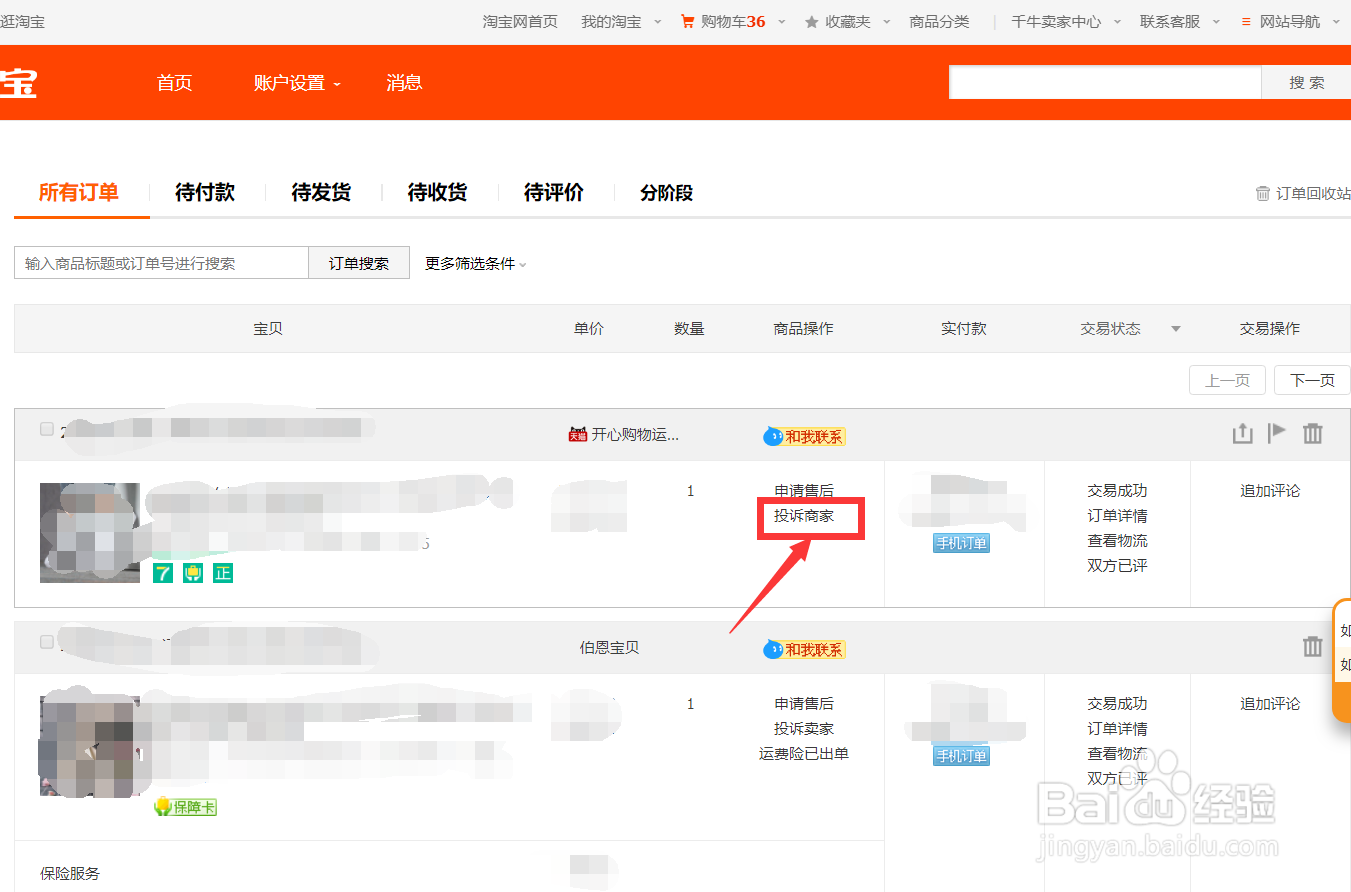1351x892 pixels.
Task: Click the blue 手机订单 badge on first order
Action: point(961,542)
